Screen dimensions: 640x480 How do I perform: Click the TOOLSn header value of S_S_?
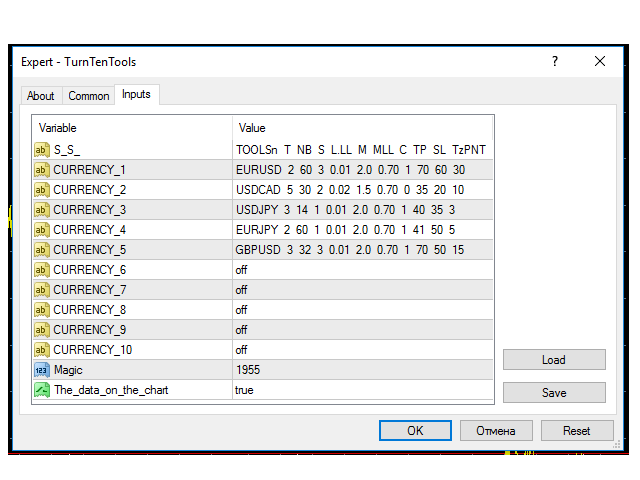(361, 150)
